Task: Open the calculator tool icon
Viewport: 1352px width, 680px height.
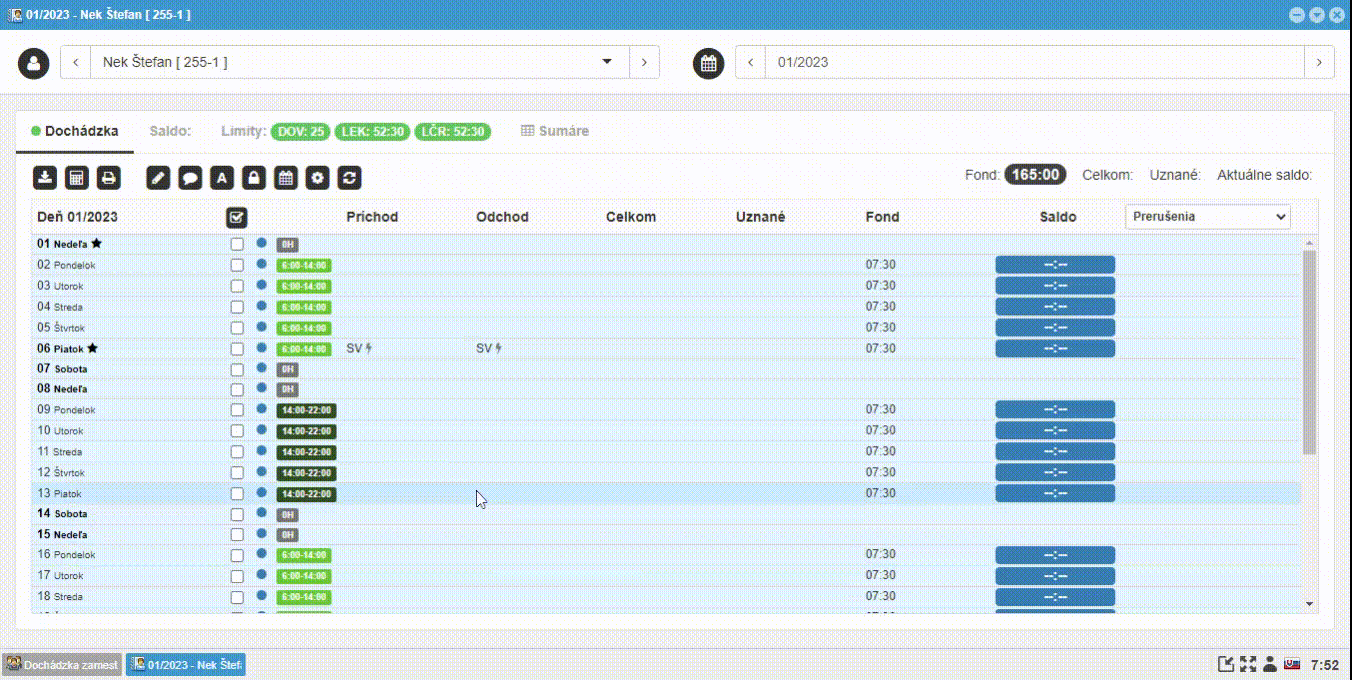Action: 76,178
